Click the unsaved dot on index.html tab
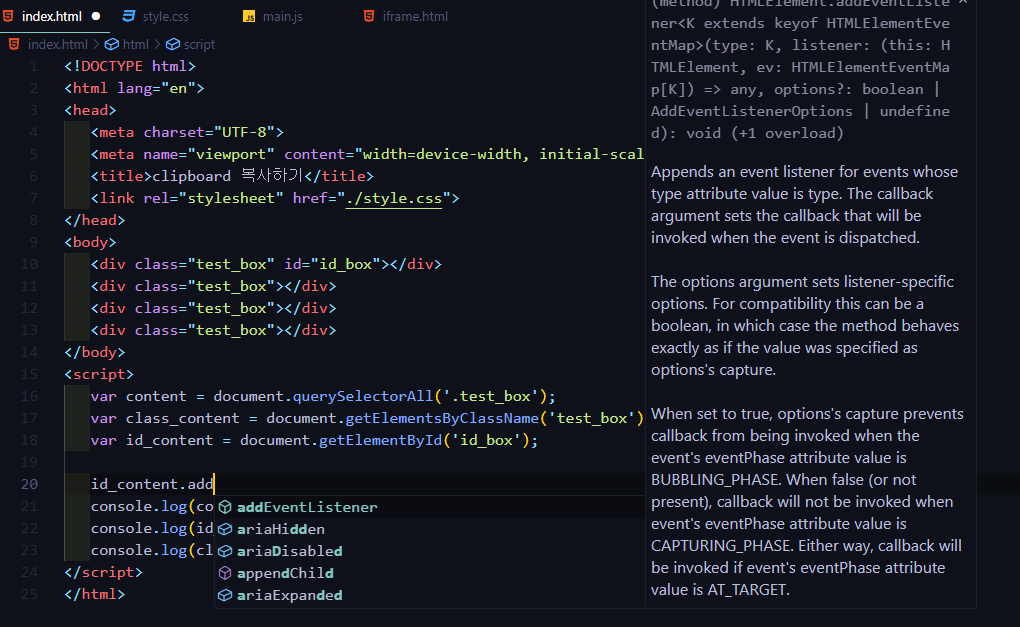This screenshot has height=627, width=1020. pos(96,16)
